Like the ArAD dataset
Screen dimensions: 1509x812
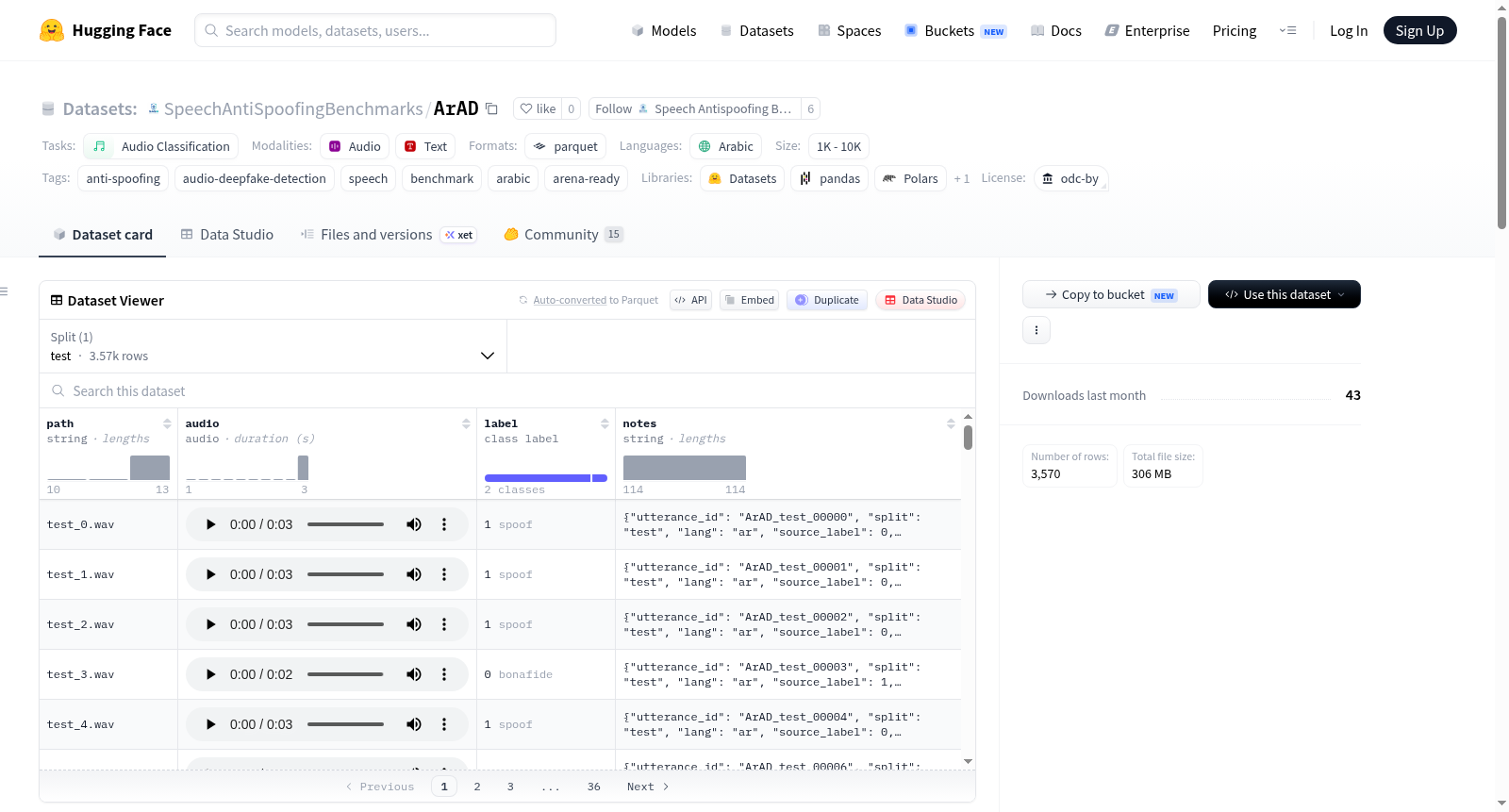click(538, 108)
